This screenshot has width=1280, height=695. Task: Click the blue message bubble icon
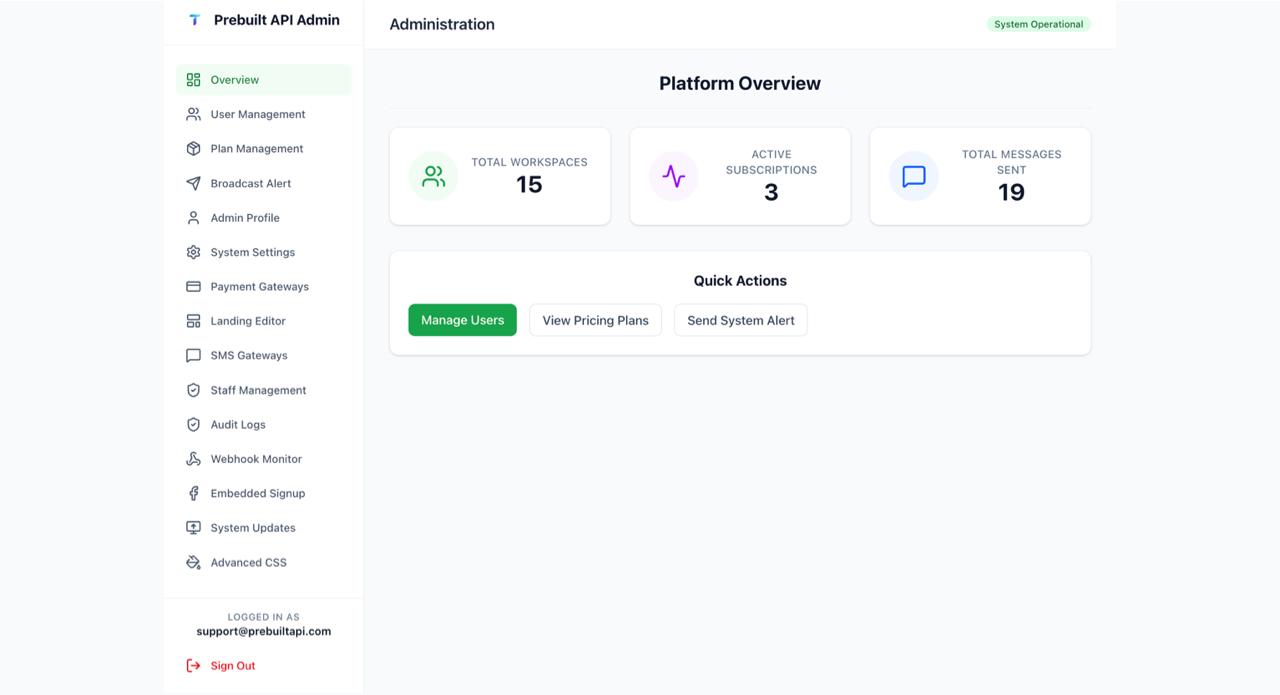[913, 176]
